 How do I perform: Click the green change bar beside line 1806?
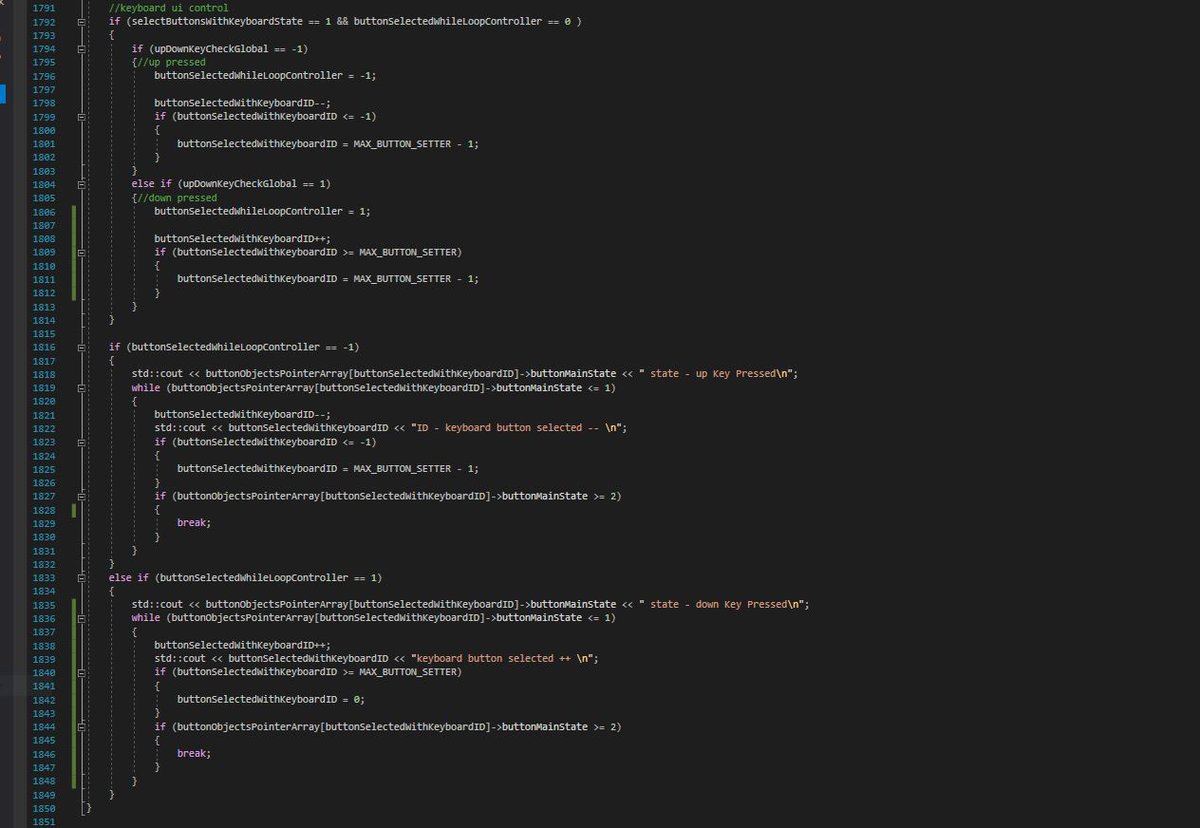pyautogui.click(x=73, y=211)
